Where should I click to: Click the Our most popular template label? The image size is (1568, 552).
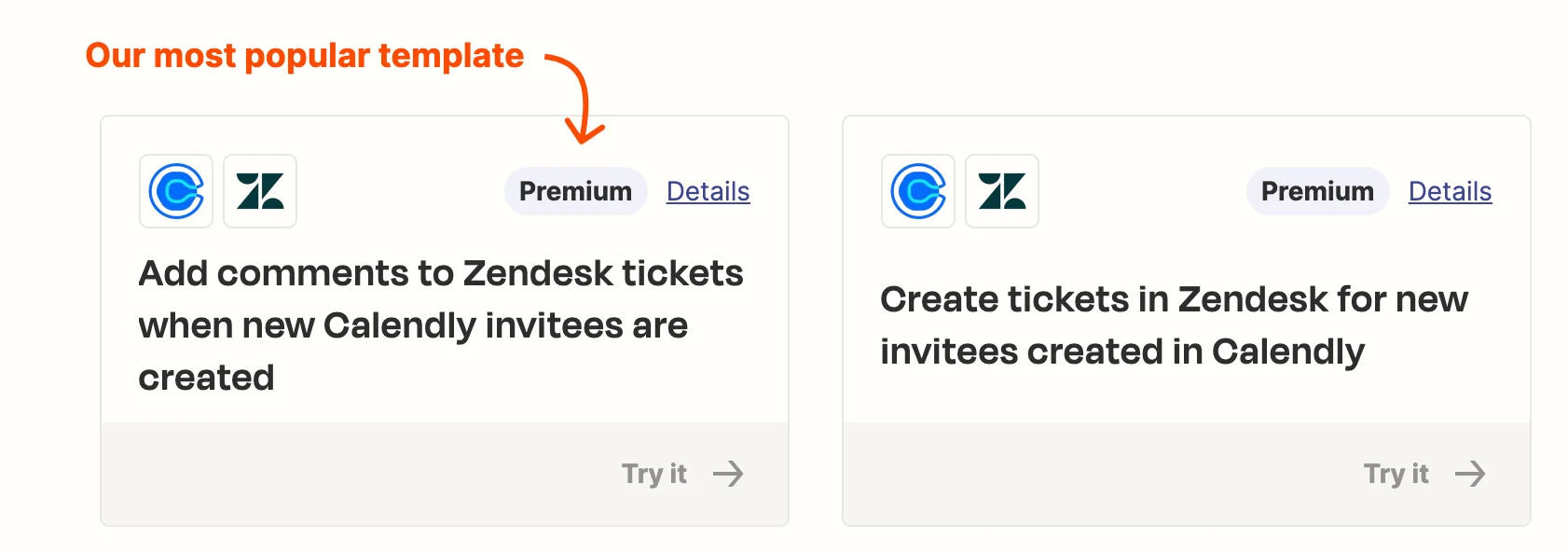[x=305, y=56]
